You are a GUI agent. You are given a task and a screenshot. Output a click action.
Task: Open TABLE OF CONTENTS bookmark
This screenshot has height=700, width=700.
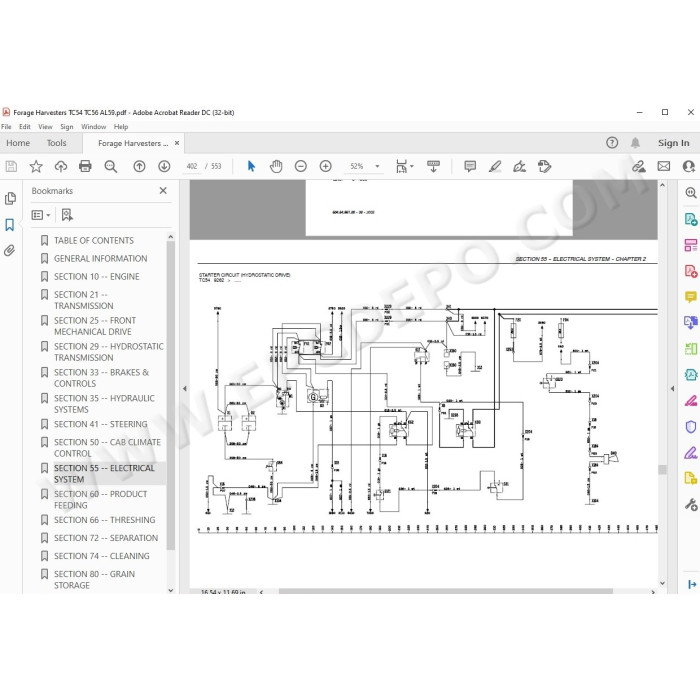click(x=94, y=241)
